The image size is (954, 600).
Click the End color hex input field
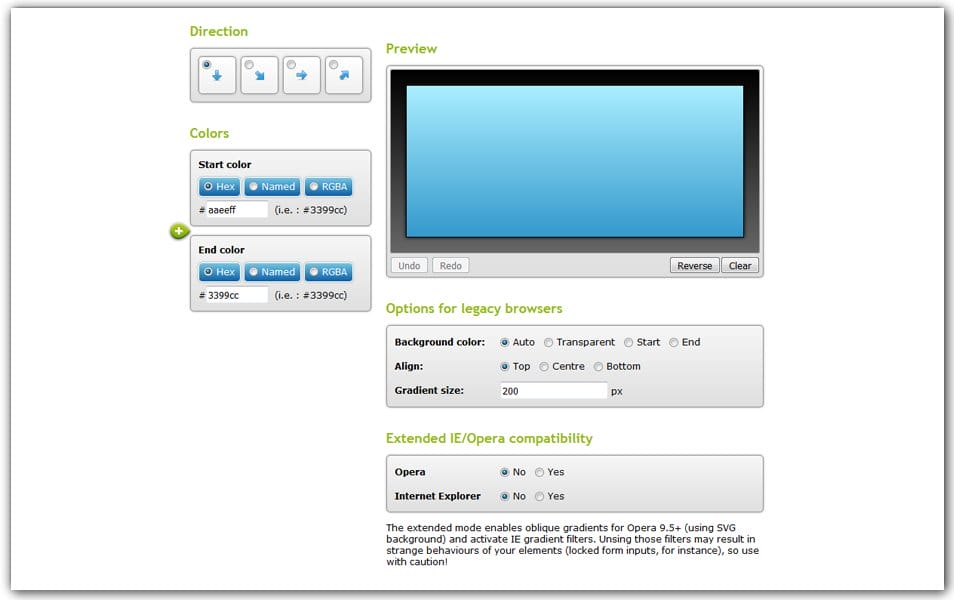238,295
